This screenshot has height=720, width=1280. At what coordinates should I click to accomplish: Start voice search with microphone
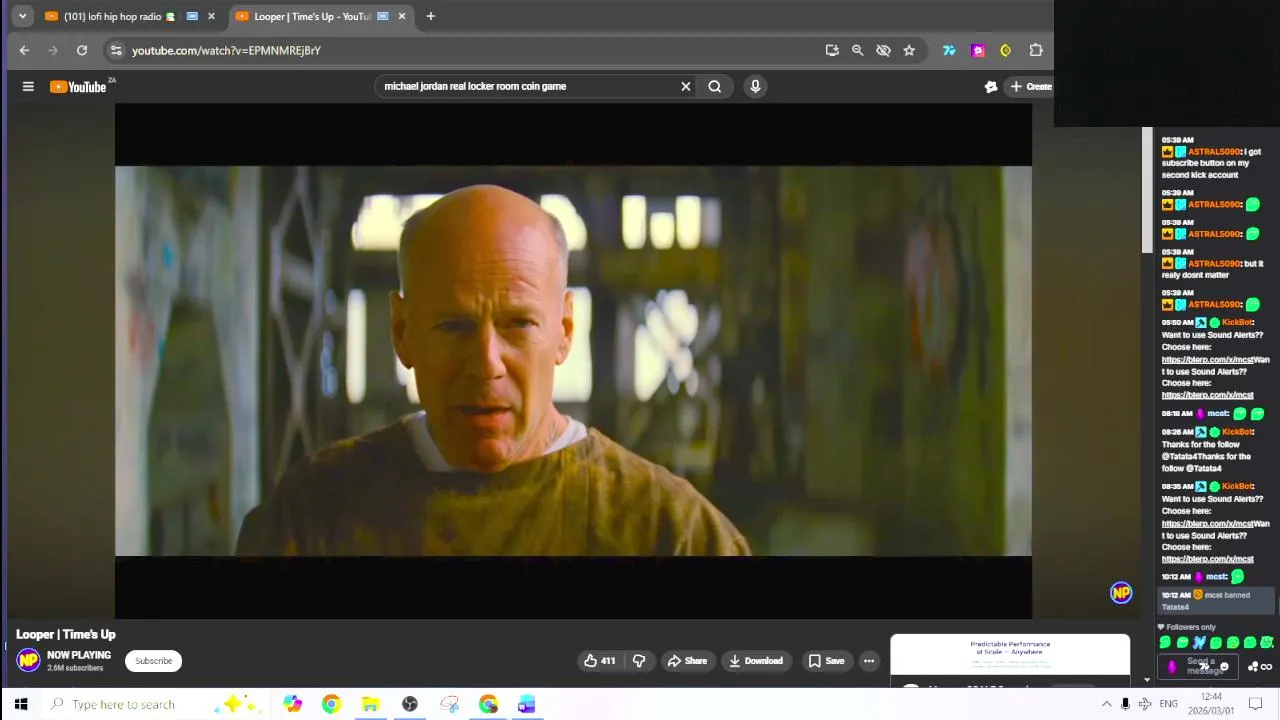tap(755, 86)
